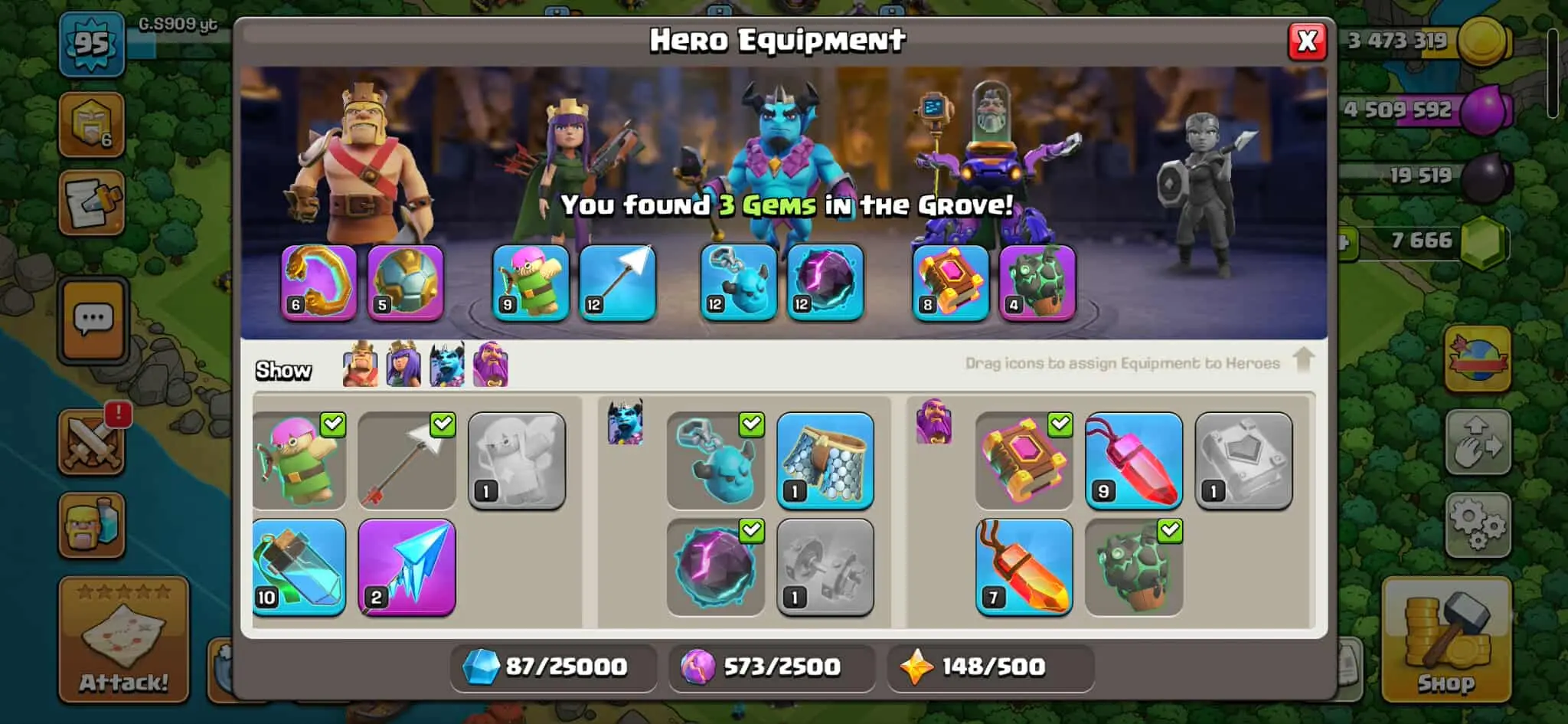Open the chat speech bubble panel
Viewport: 1568px width, 724px height.
[93, 319]
